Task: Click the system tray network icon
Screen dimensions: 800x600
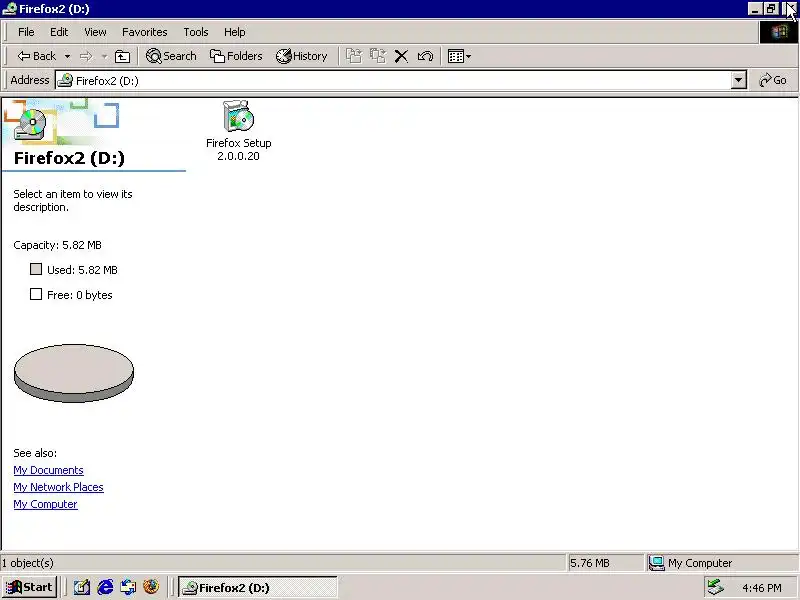Action: pyautogui.click(x=716, y=587)
